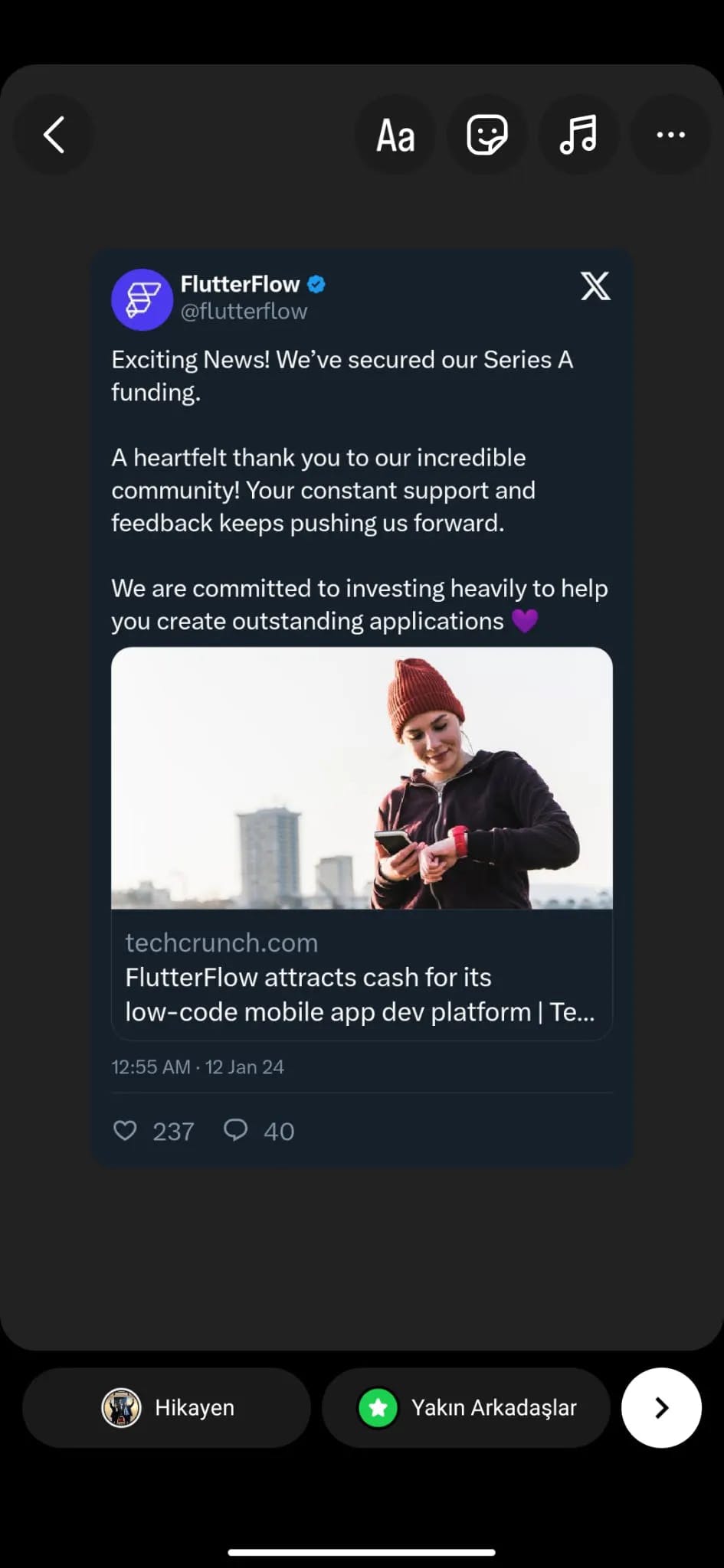Tap the white next arrow button
The width and height of the screenshot is (724, 1568).
661,1407
